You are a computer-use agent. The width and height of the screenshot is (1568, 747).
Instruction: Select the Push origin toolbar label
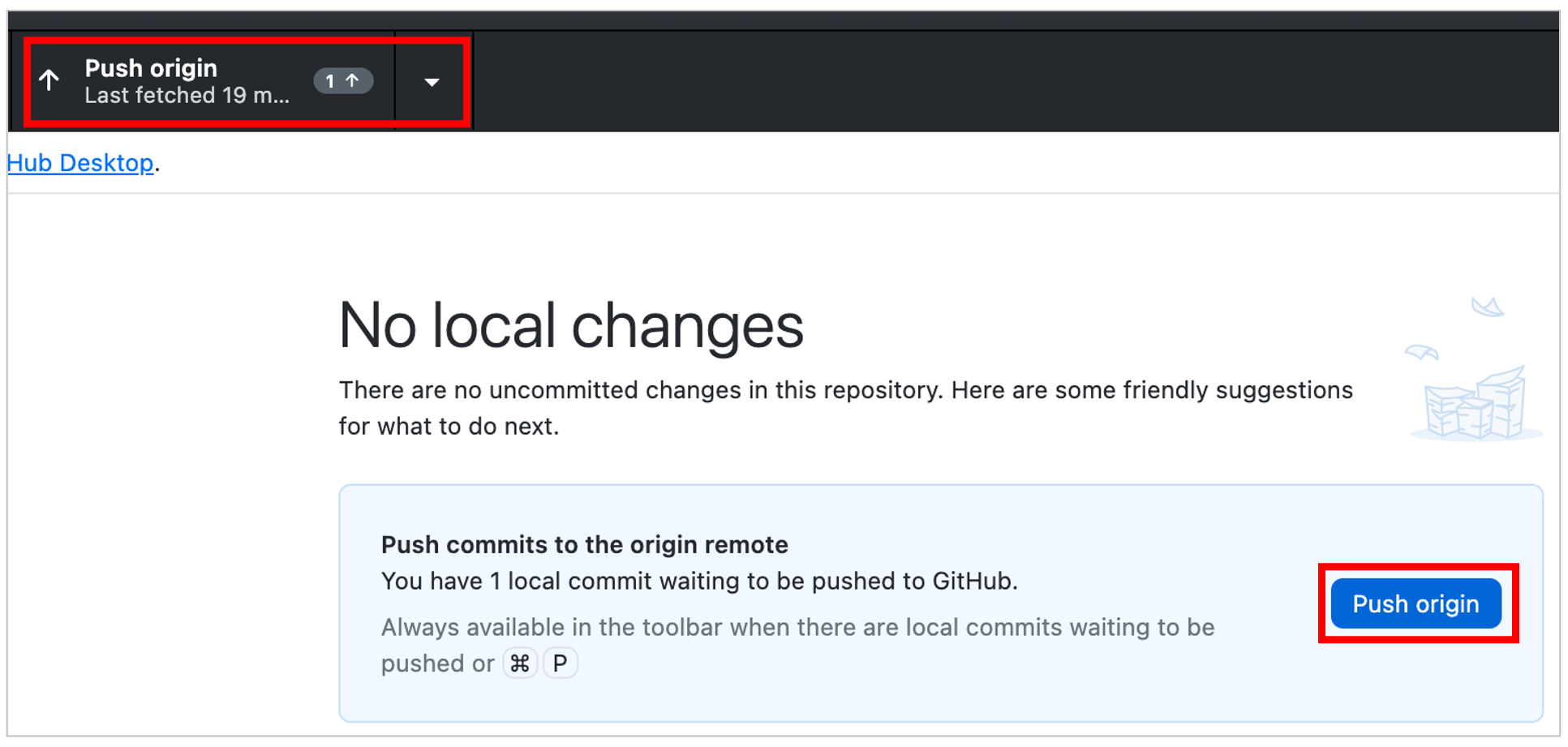point(151,68)
